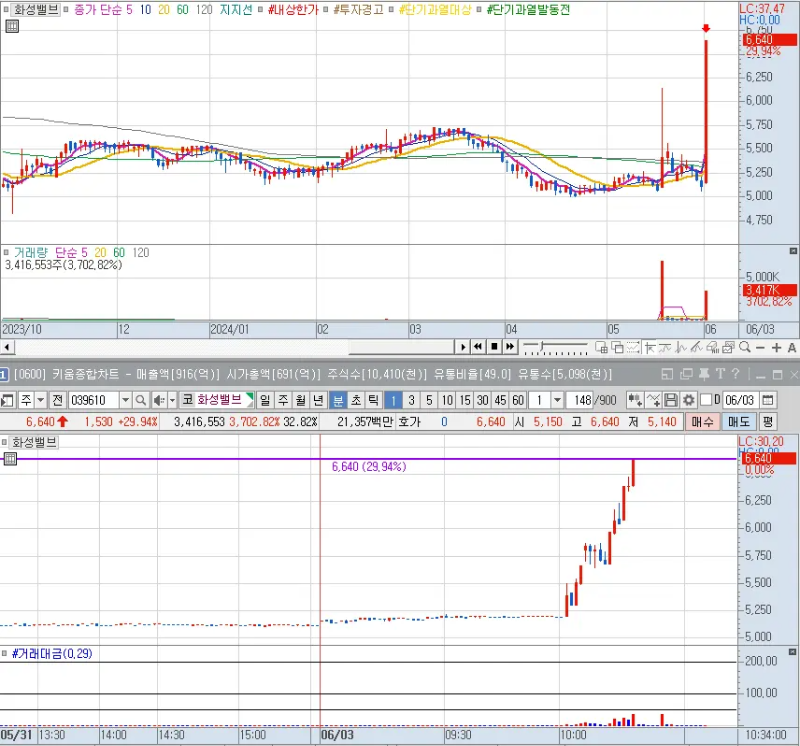Open chart settings gear icon
The width and height of the screenshot is (800, 746).
(689, 400)
